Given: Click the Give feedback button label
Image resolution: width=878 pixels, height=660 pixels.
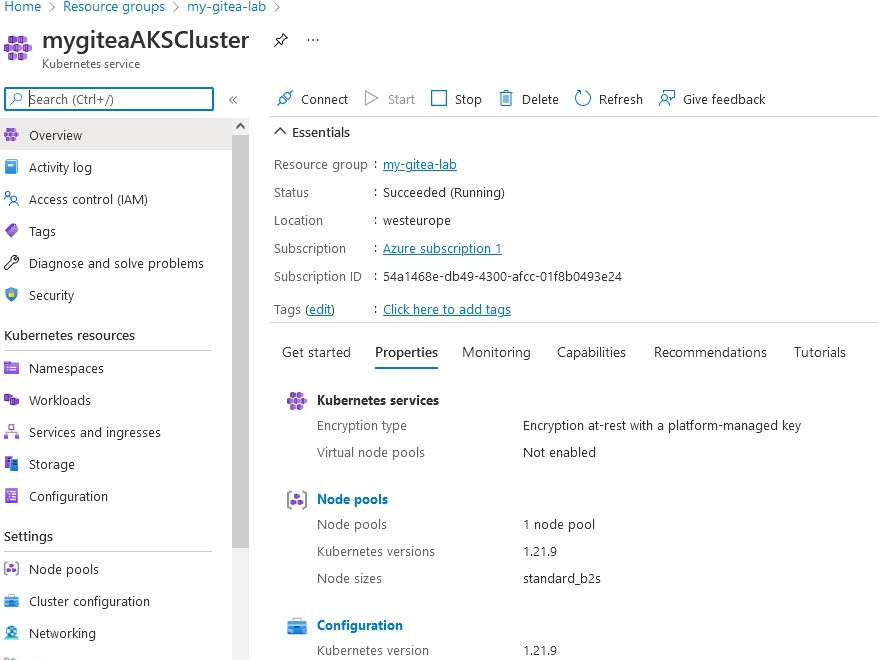Looking at the screenshot, I should [724, 100].
